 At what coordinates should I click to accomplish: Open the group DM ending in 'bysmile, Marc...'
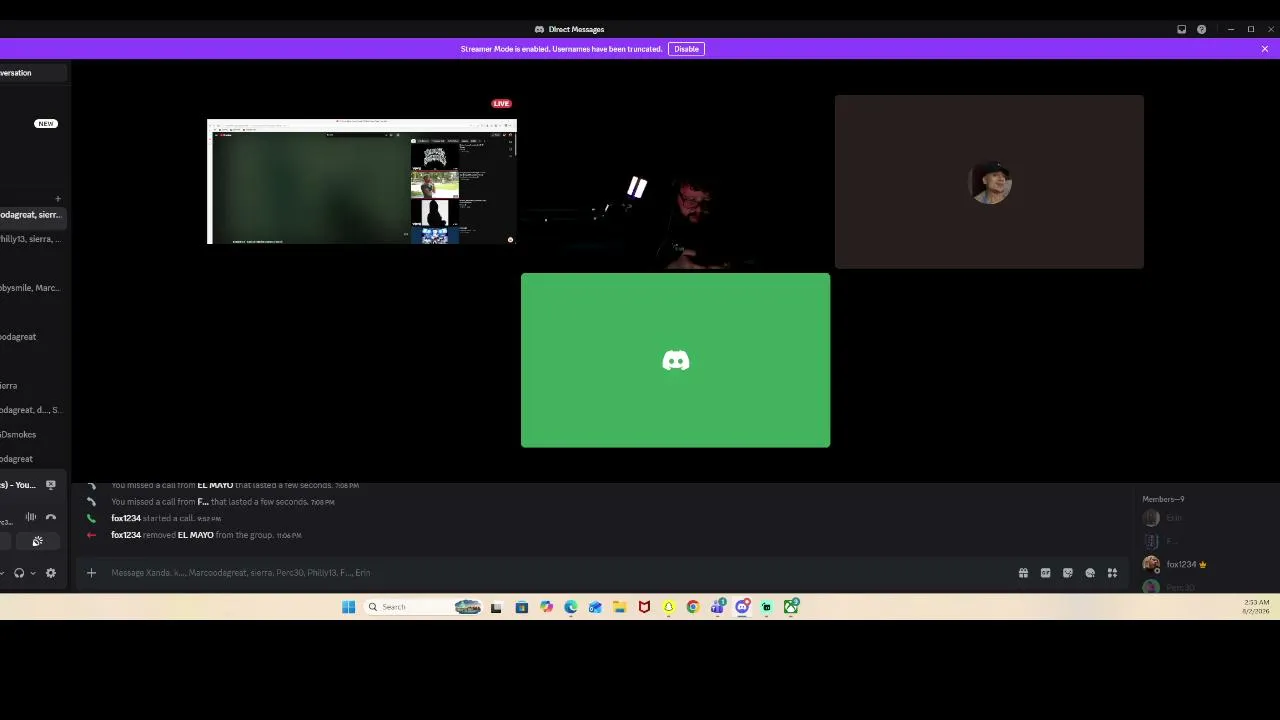click(32, 288)
